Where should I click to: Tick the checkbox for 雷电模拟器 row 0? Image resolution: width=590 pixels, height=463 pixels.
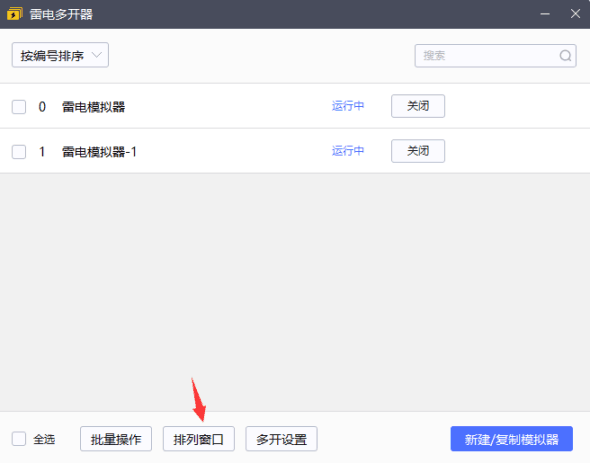[x=19, y=107]
